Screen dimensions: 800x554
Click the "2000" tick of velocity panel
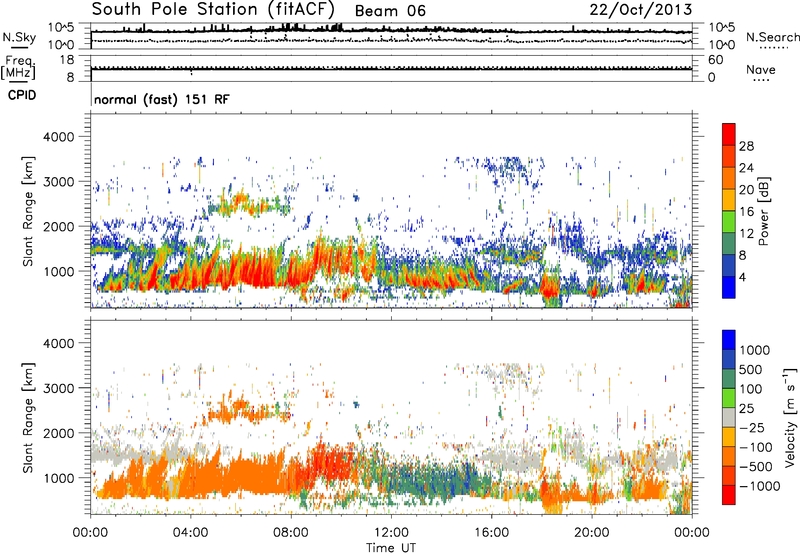point(58,433)
